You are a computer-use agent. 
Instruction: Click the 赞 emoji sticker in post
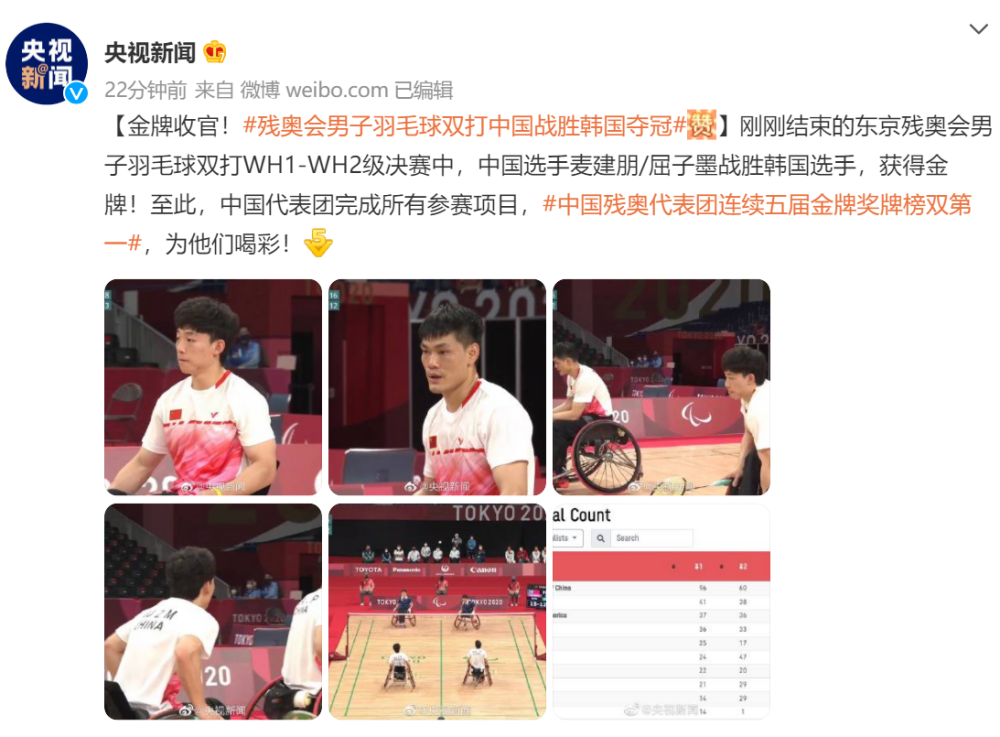coord(702,125)
